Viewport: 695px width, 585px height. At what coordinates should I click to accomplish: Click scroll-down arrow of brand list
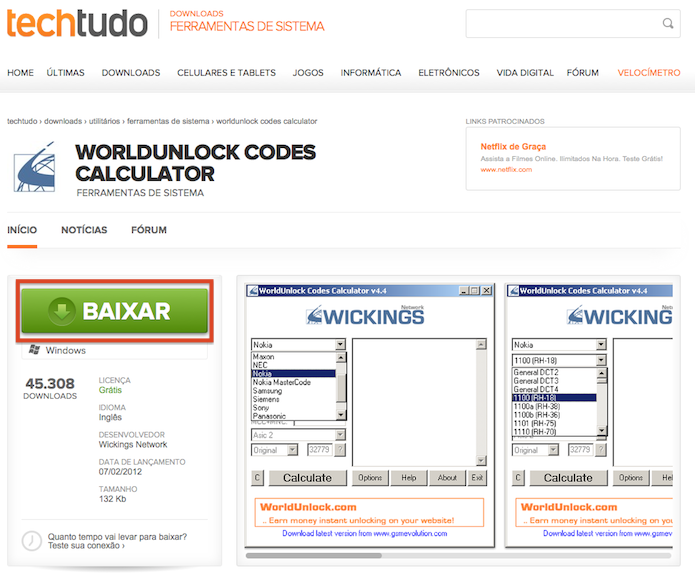click(340, 415)
